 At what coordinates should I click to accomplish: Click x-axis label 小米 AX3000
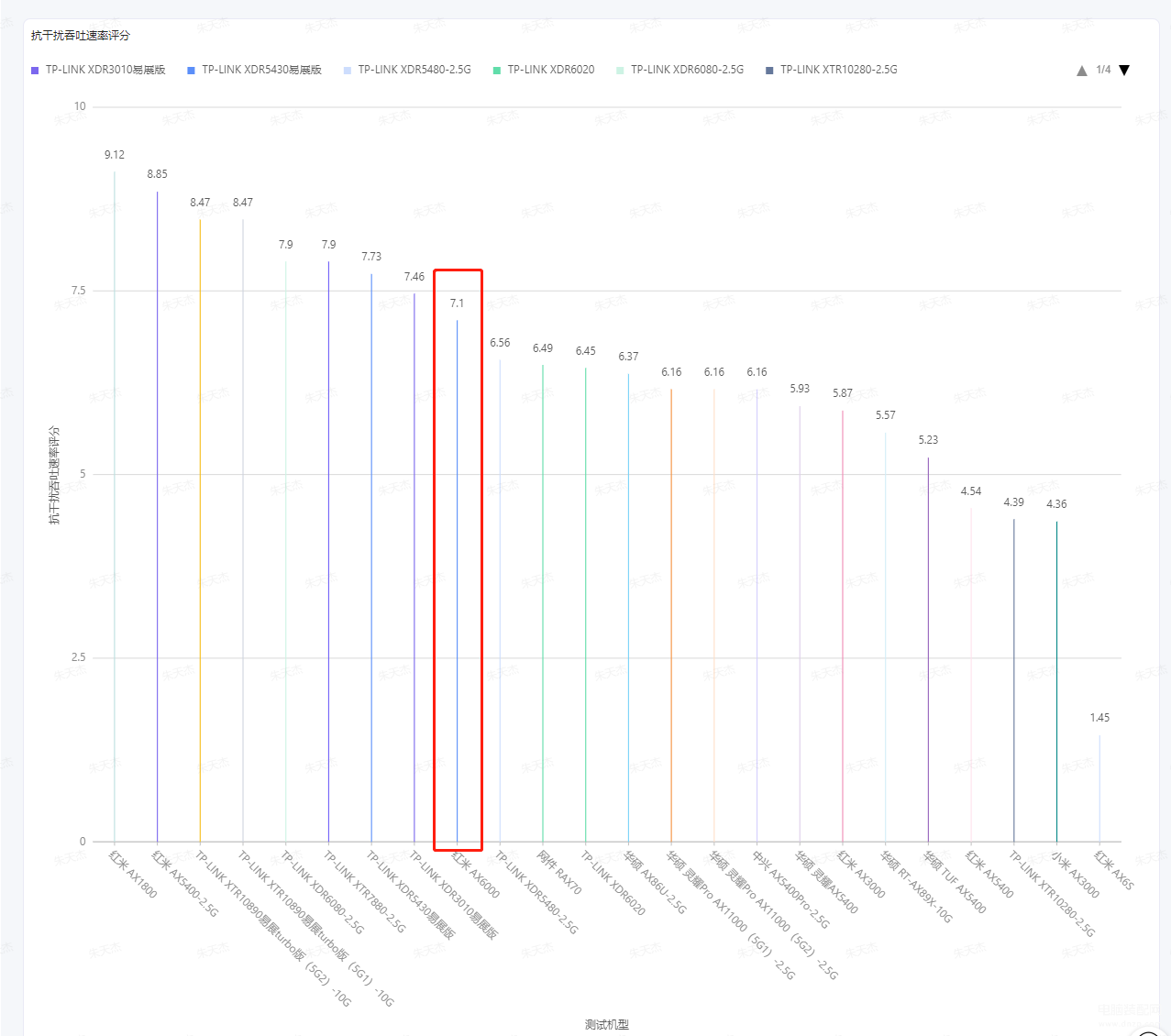(1075, 874)
